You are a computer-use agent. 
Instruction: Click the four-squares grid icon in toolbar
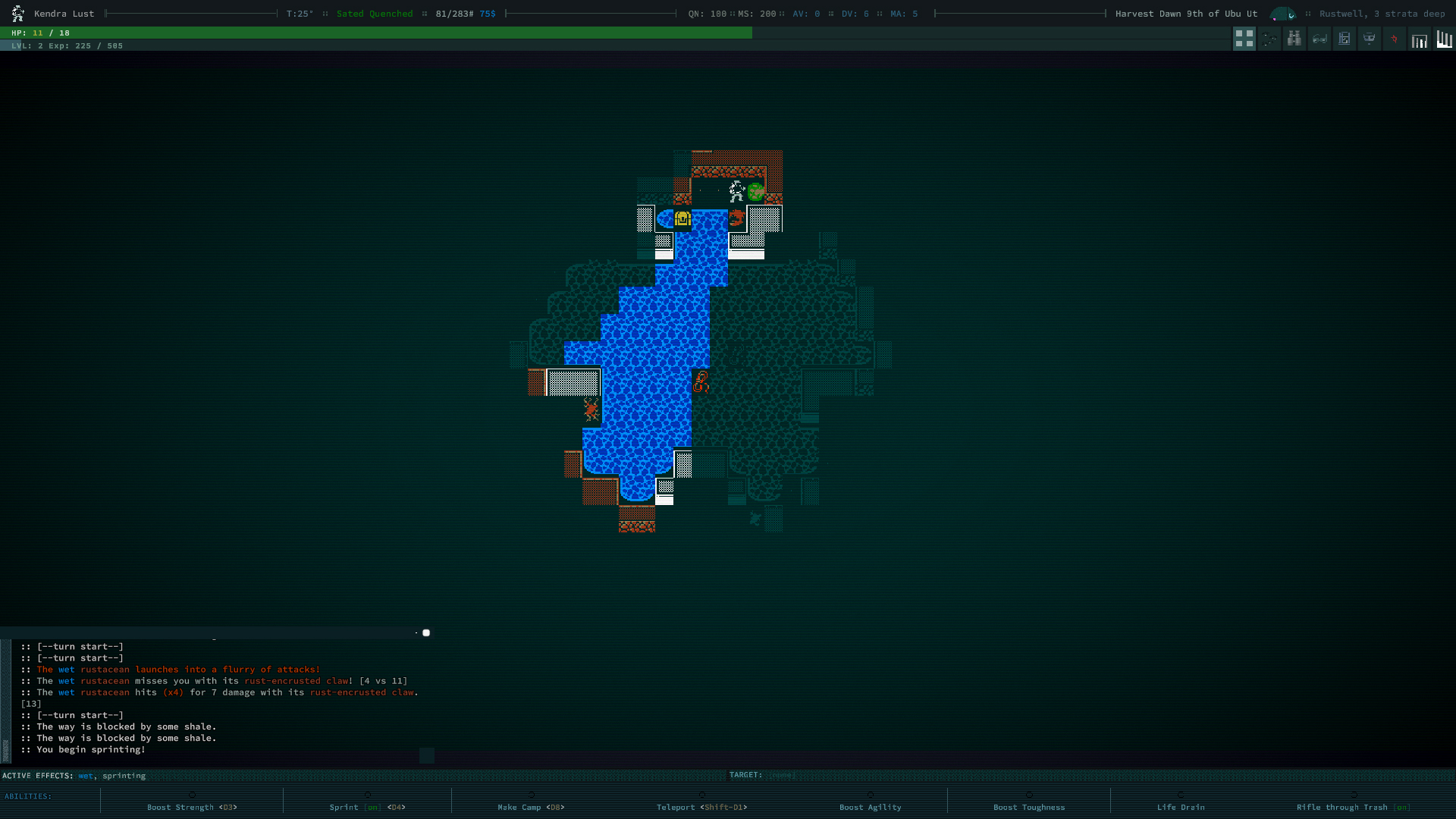point(1244,39)
